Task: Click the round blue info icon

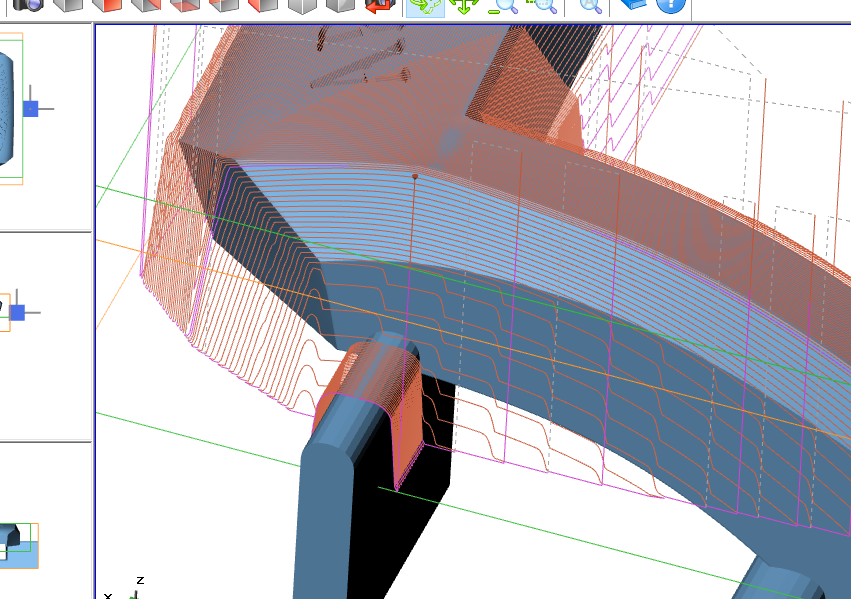Action: click(671, 6)
